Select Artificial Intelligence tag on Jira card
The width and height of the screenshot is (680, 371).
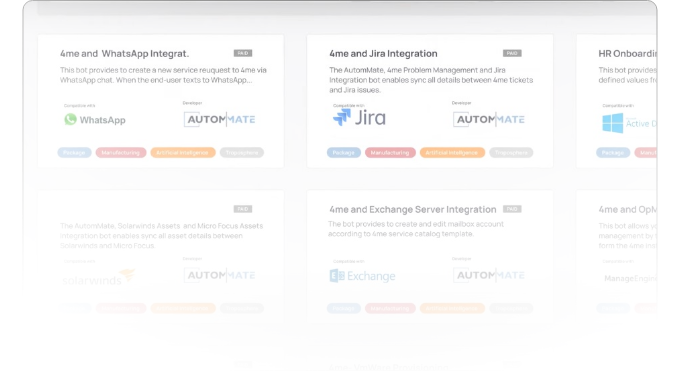[x=452, y=153]
